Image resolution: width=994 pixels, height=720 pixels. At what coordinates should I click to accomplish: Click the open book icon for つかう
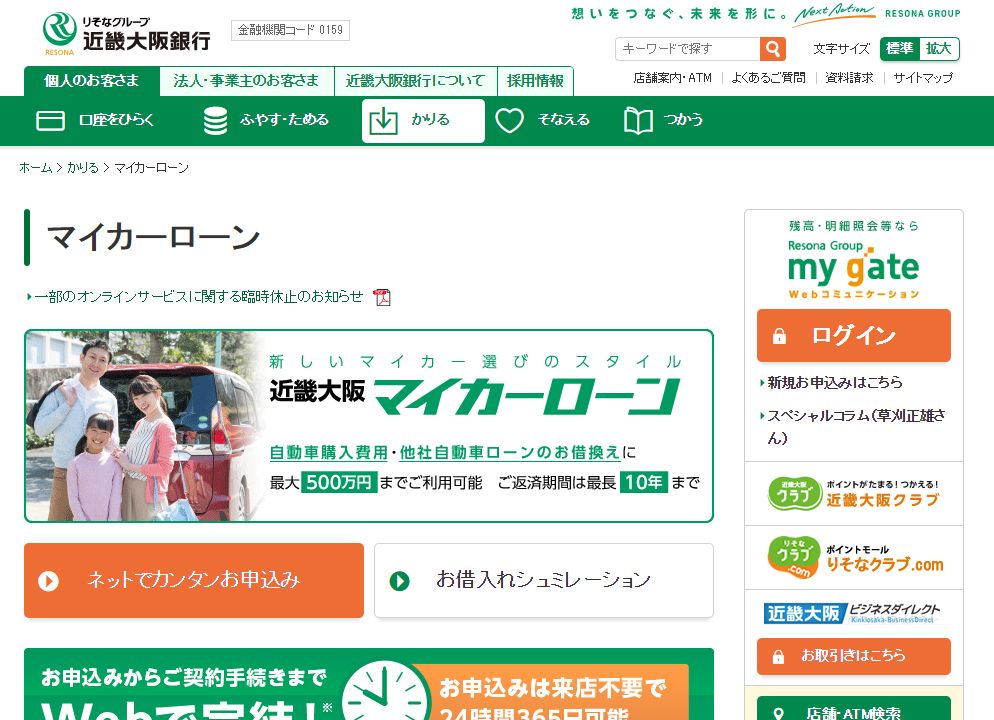(x=638, y=120)
